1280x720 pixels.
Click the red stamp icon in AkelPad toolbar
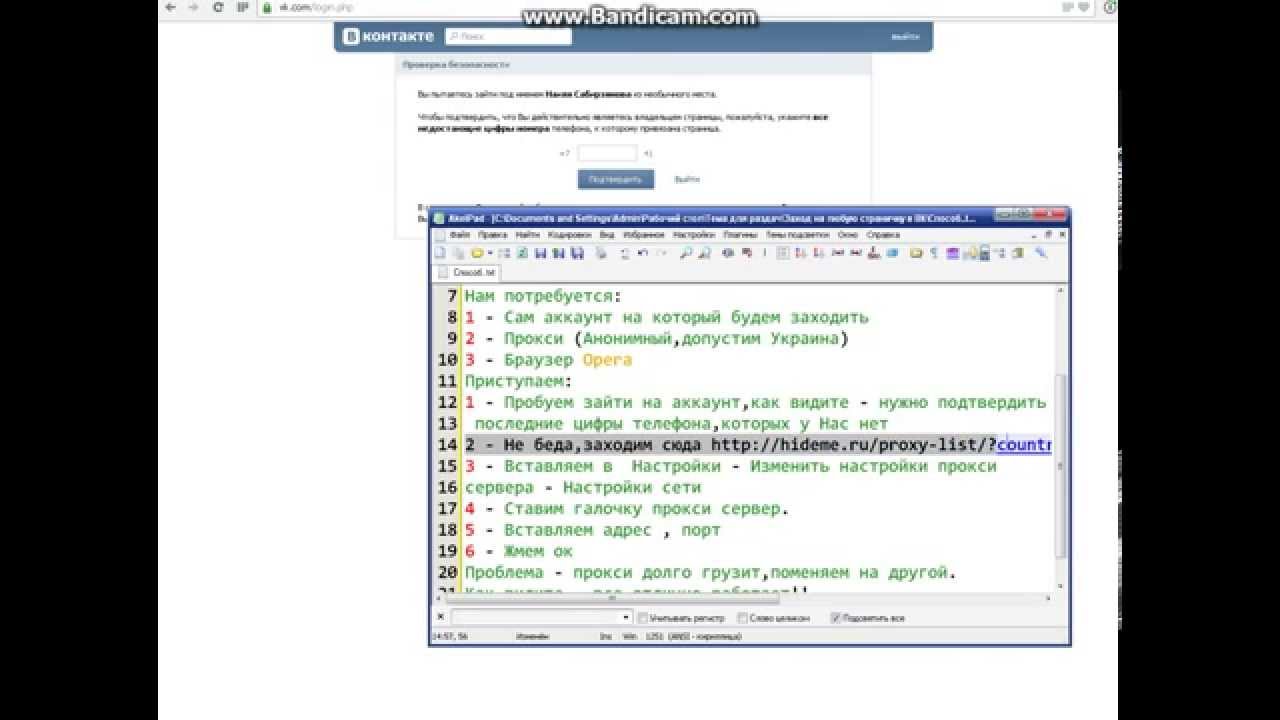click(872, 254)
